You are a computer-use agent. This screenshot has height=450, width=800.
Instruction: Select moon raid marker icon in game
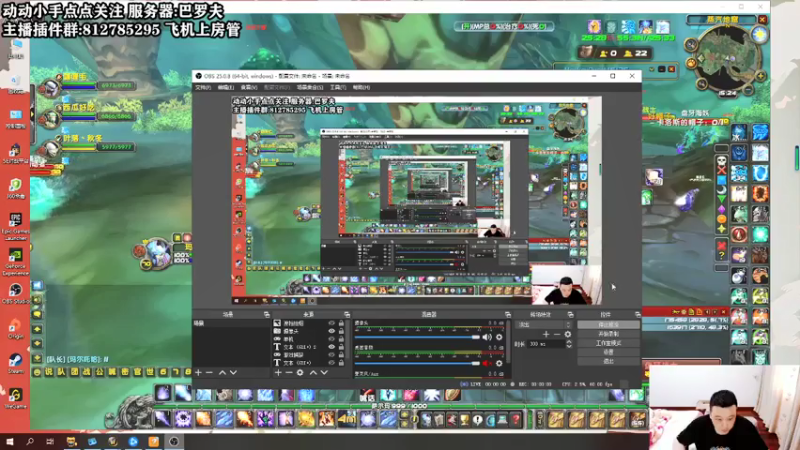[721, 190]
